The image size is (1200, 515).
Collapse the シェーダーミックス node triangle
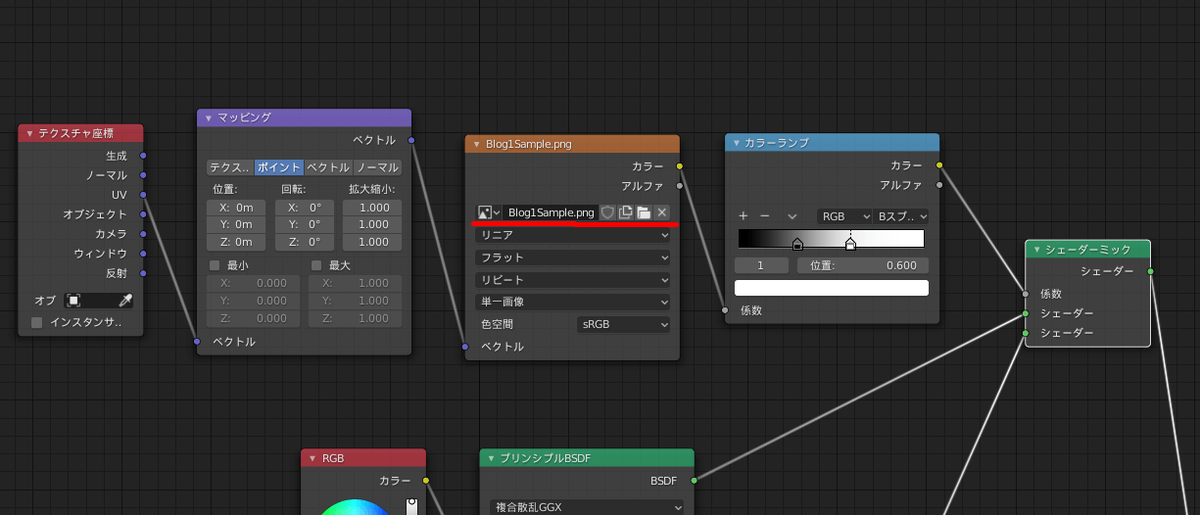(1037, 250)
